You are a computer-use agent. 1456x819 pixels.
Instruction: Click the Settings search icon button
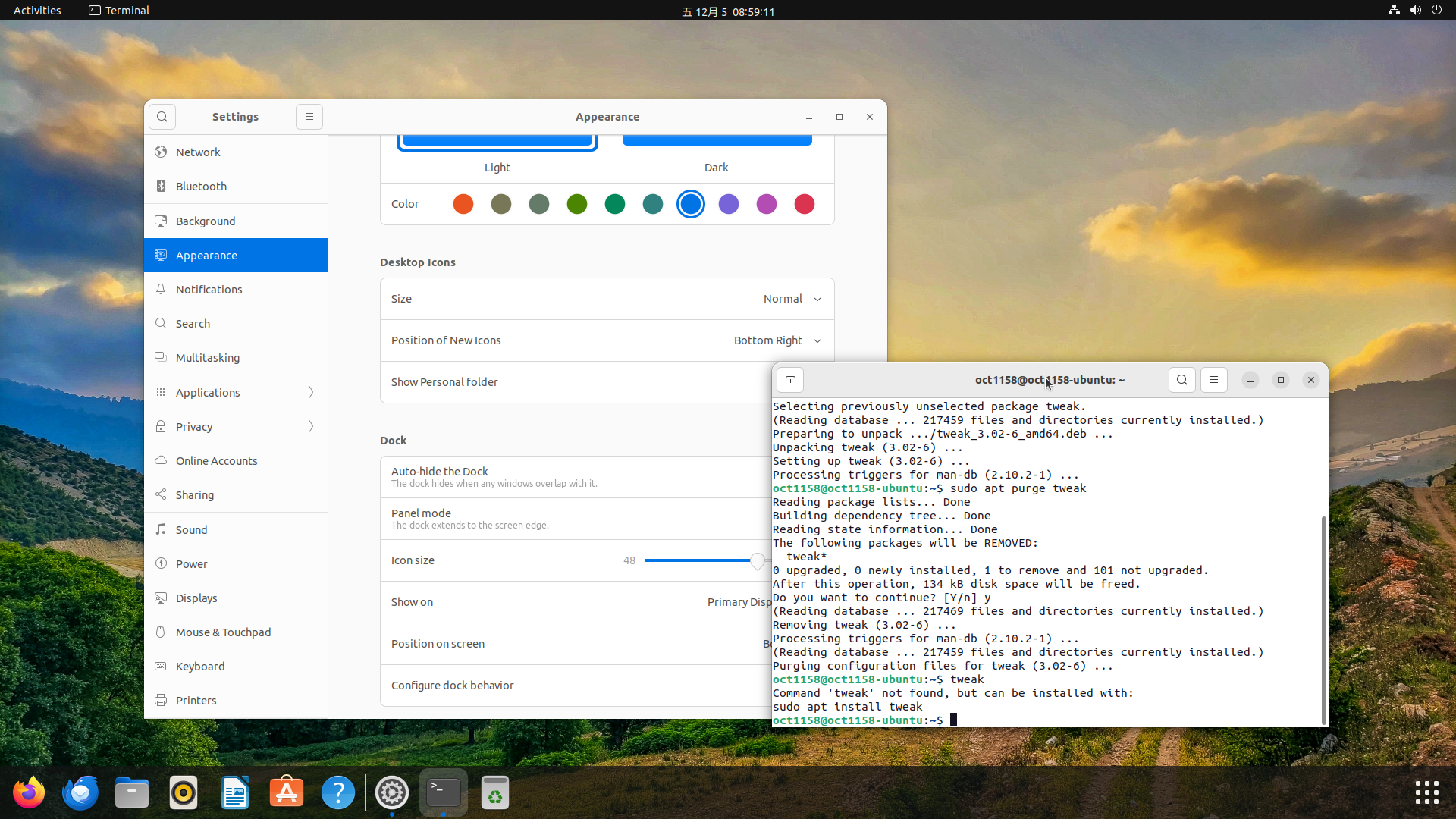pyautogui.click(x=162, y=117)
